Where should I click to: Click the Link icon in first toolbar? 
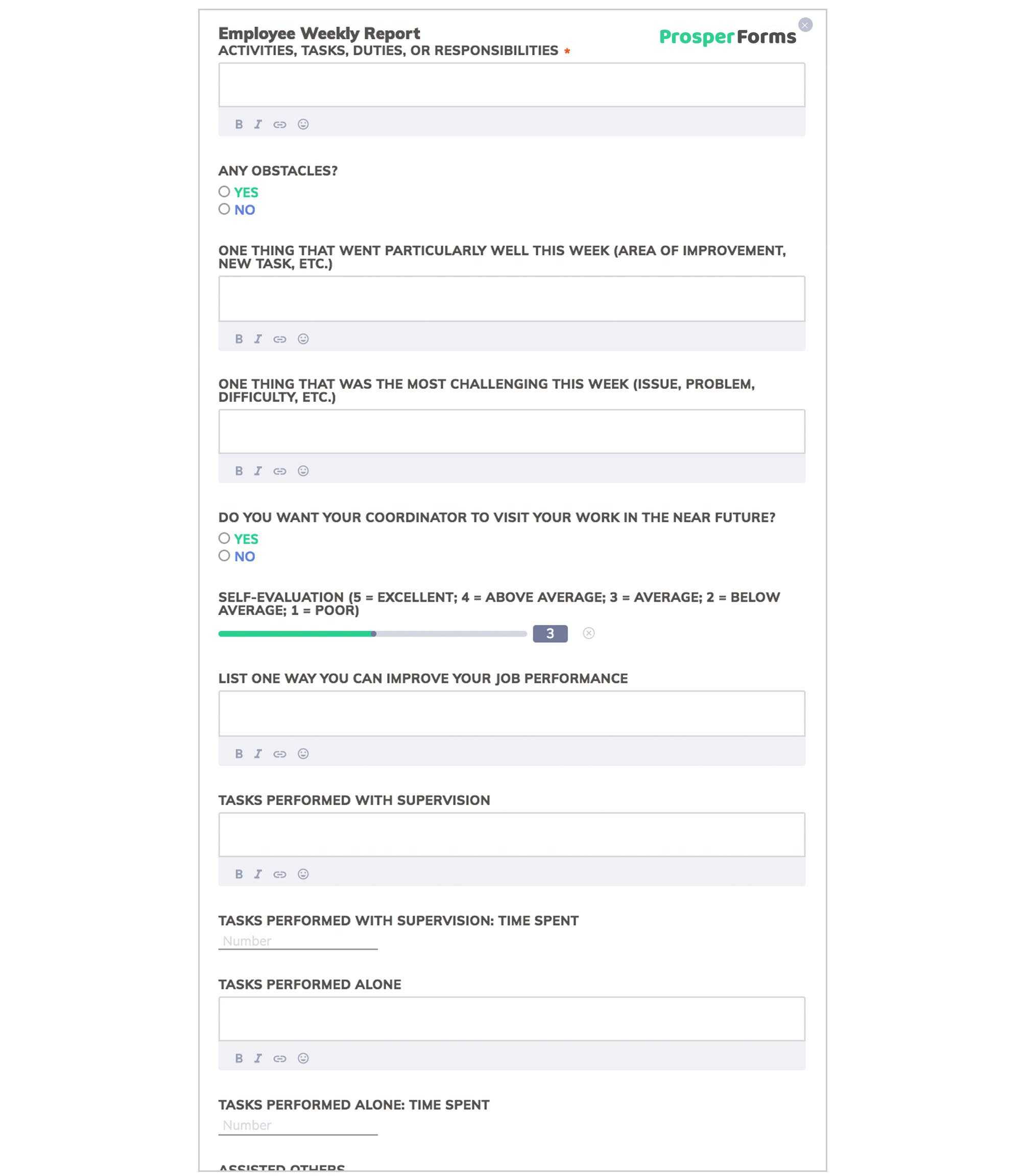[x=281, y=124]
